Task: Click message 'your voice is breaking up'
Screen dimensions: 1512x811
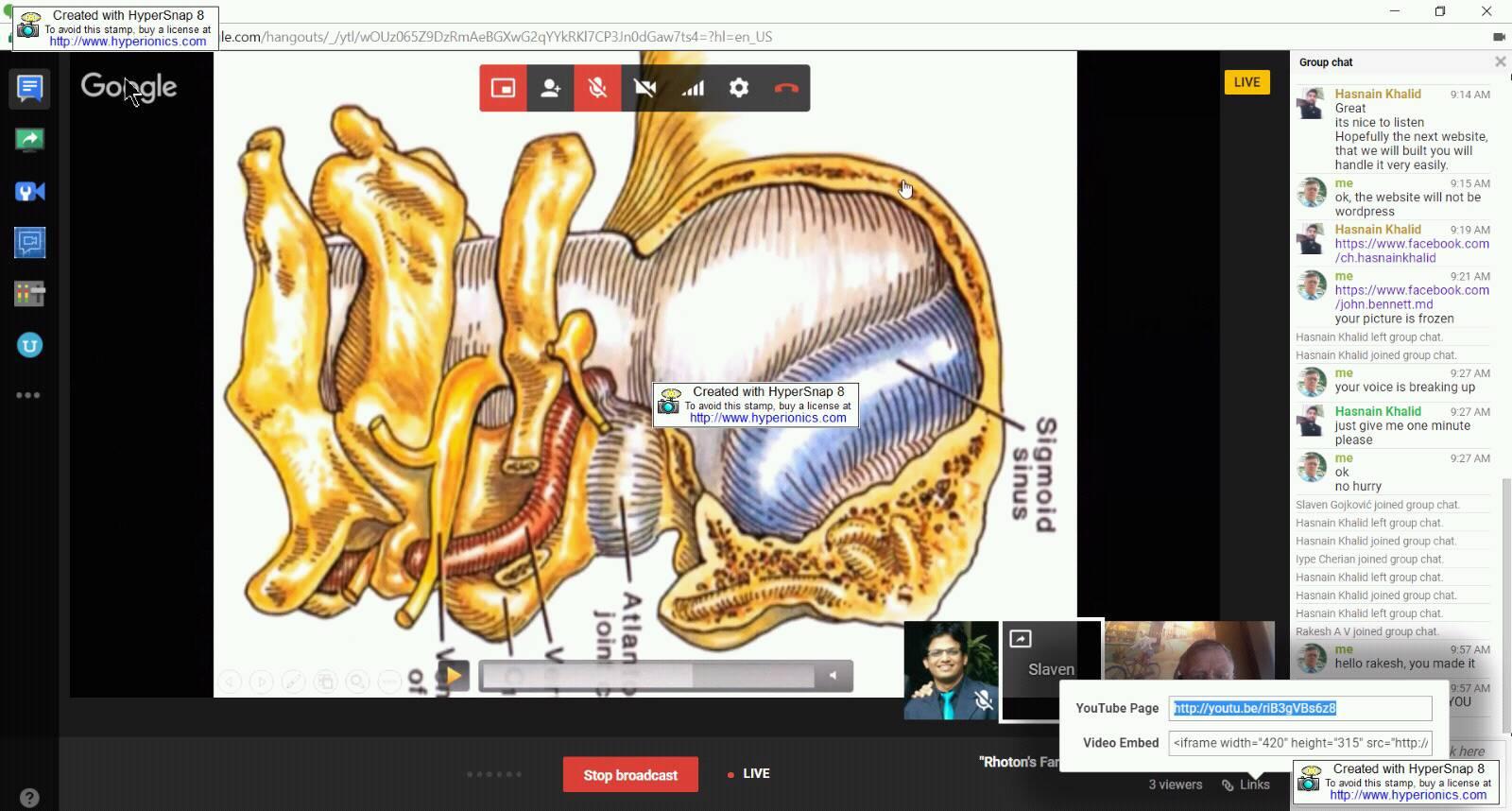Action: point(1404,388)
